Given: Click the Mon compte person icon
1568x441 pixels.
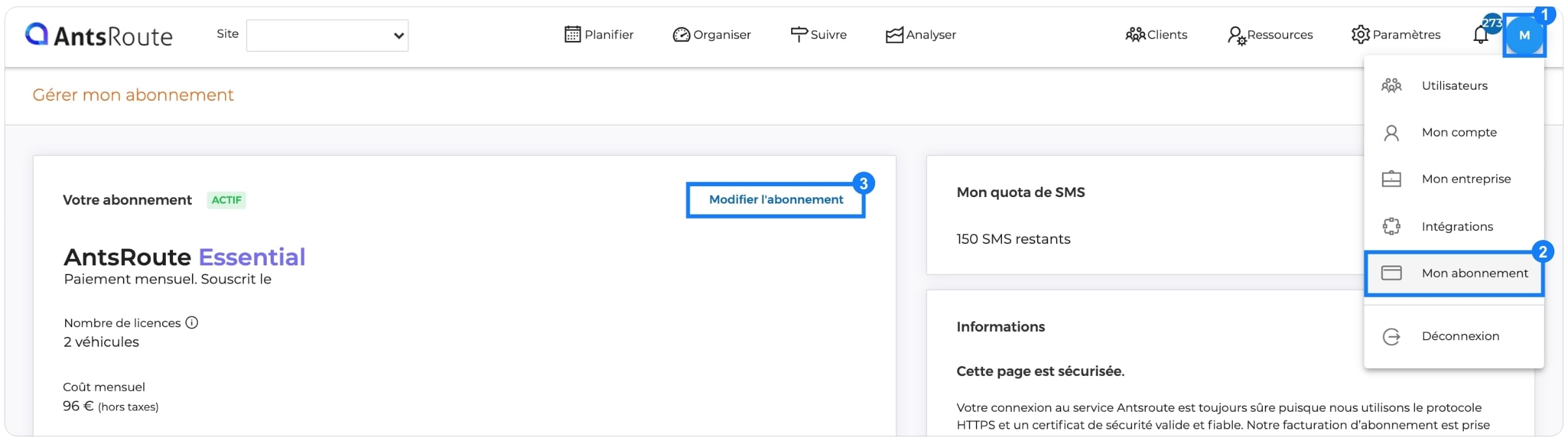Looking at the screenshot, I should coord(1392,133).
